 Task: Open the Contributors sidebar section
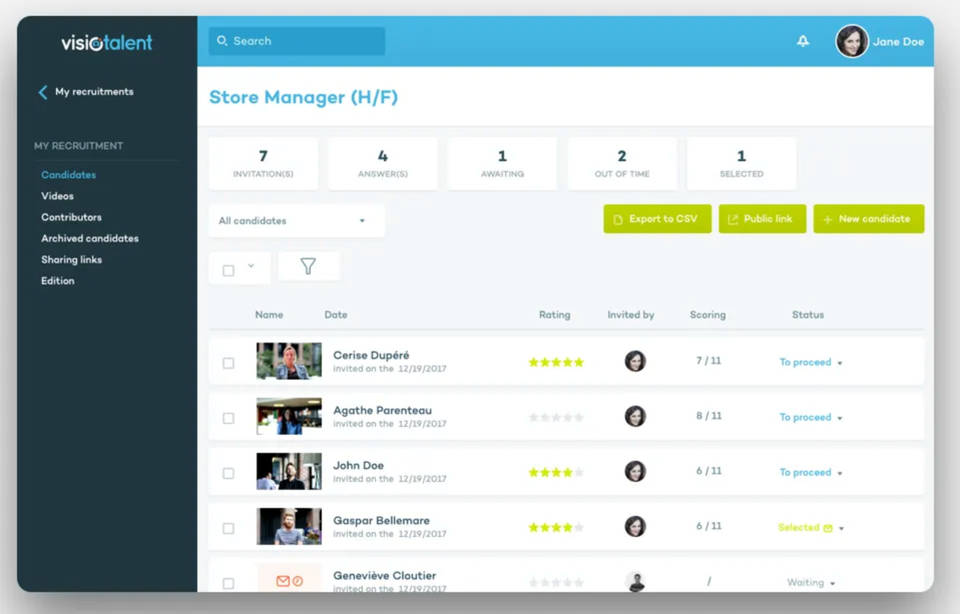tap(72, 217)
